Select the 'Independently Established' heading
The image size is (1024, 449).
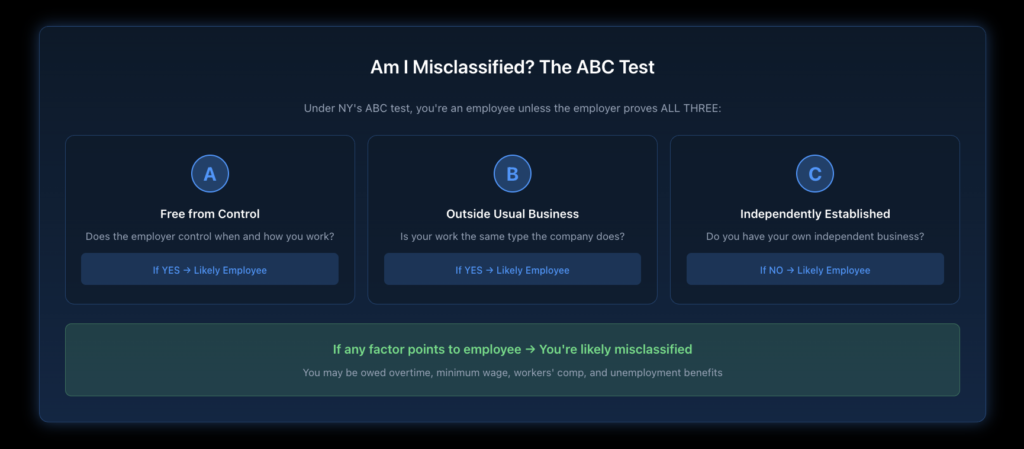pyautogui.click(x=815, y=214)
